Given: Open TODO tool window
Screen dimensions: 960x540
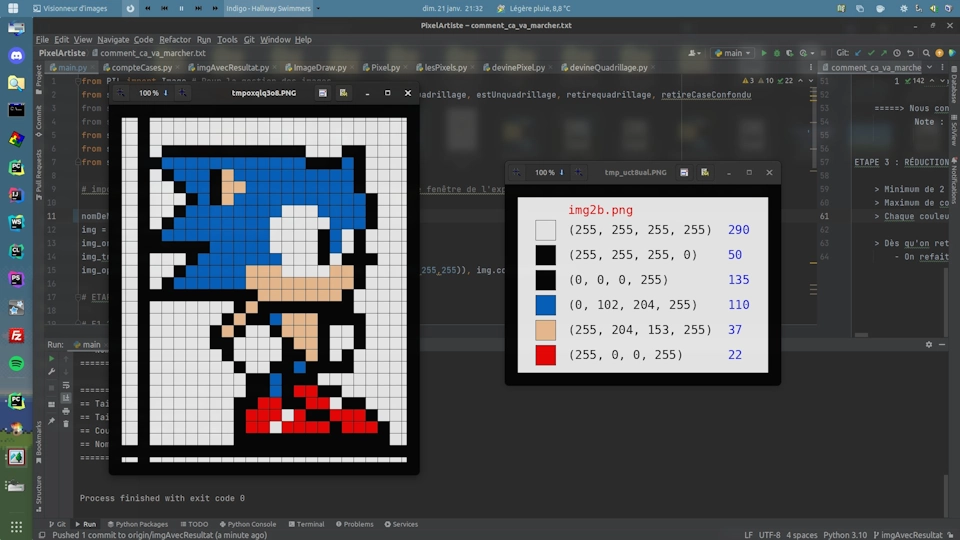Looking at the screenshot, I should click(x=194, y=524).
